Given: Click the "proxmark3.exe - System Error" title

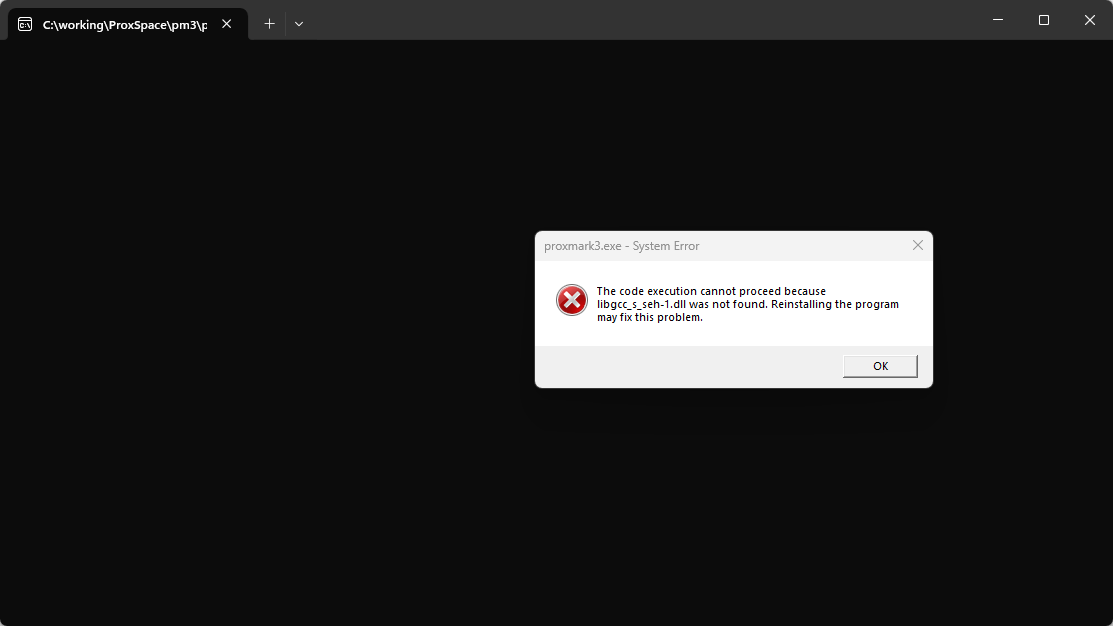Looking at the screenshot, I should click(622, 246).
